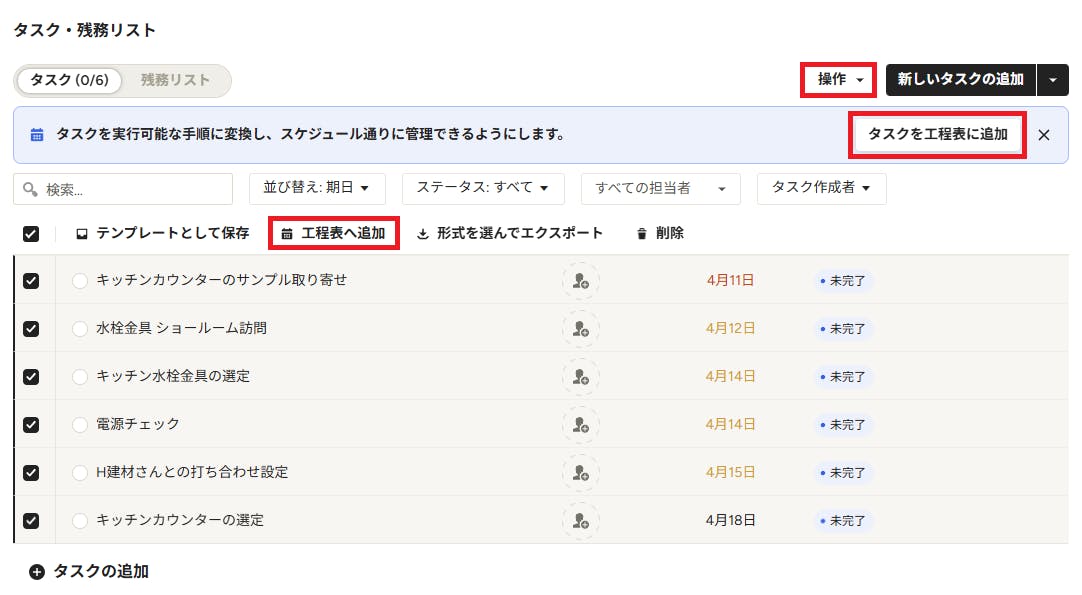Screen dimensions: 1082x595
Task: Click the calendar icon in 工程表へ追加
Action: coord(287,234)
